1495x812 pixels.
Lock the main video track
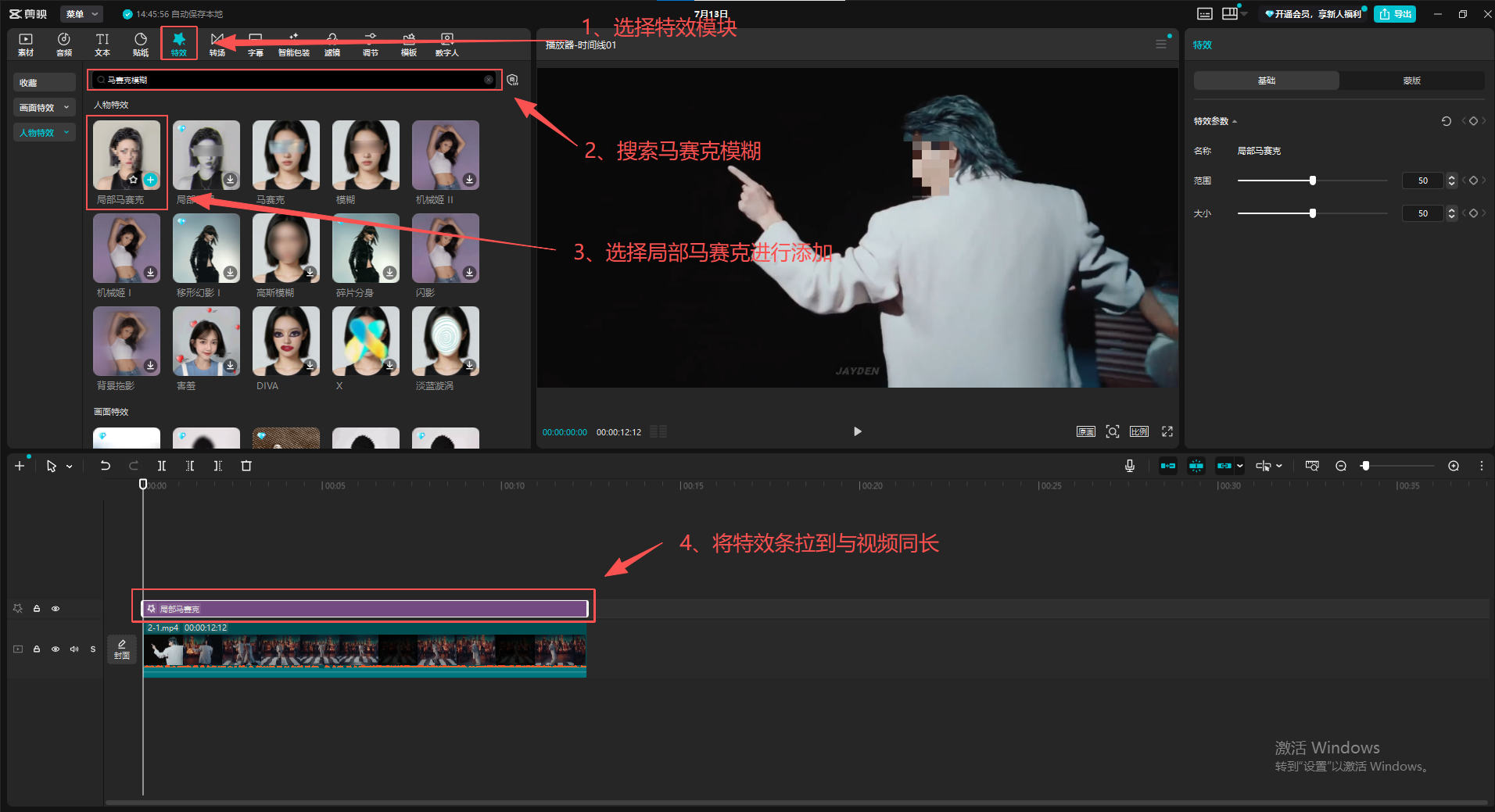[x=37, y=649]
